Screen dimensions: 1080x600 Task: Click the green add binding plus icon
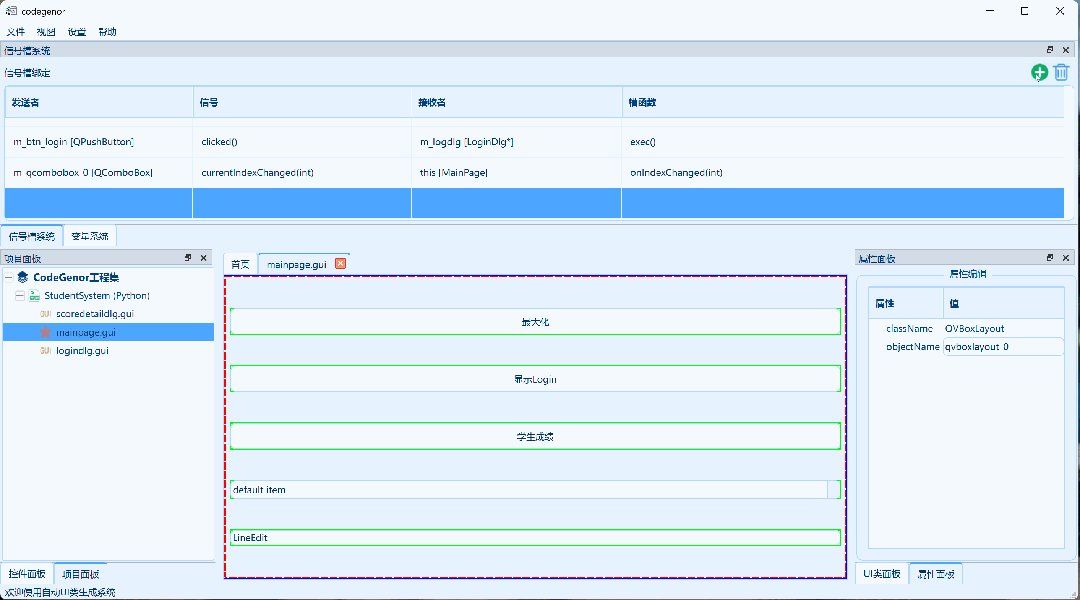click(1039, 72)
